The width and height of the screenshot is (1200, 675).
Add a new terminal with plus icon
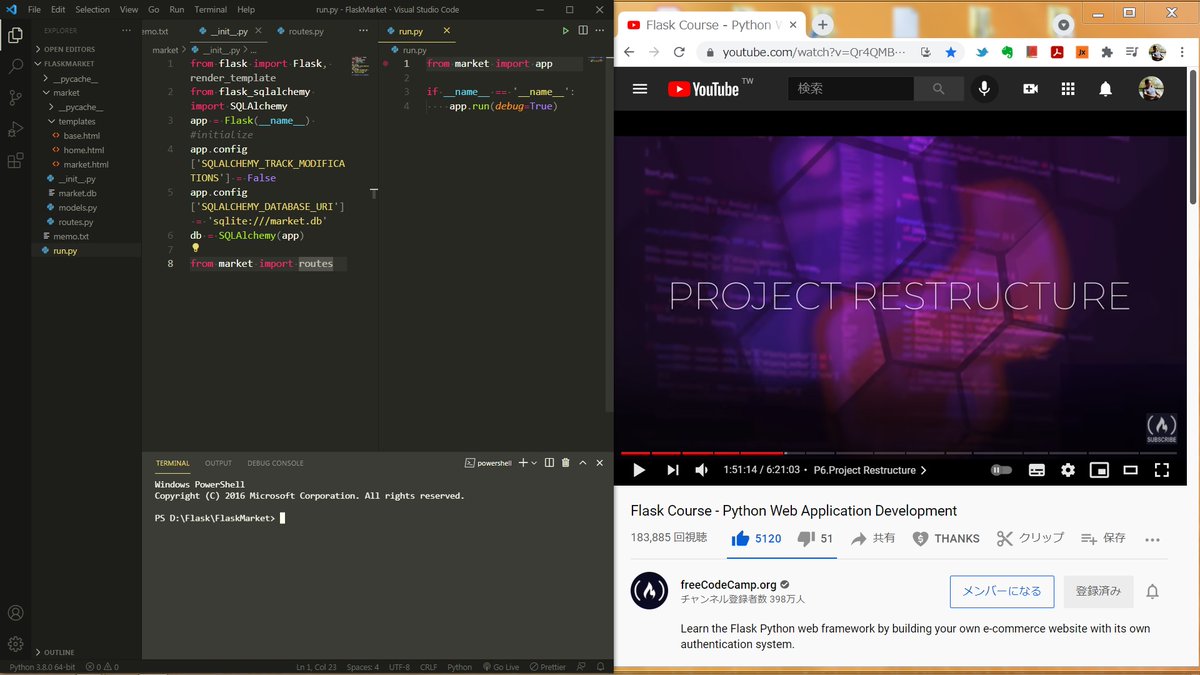point(522,463)
